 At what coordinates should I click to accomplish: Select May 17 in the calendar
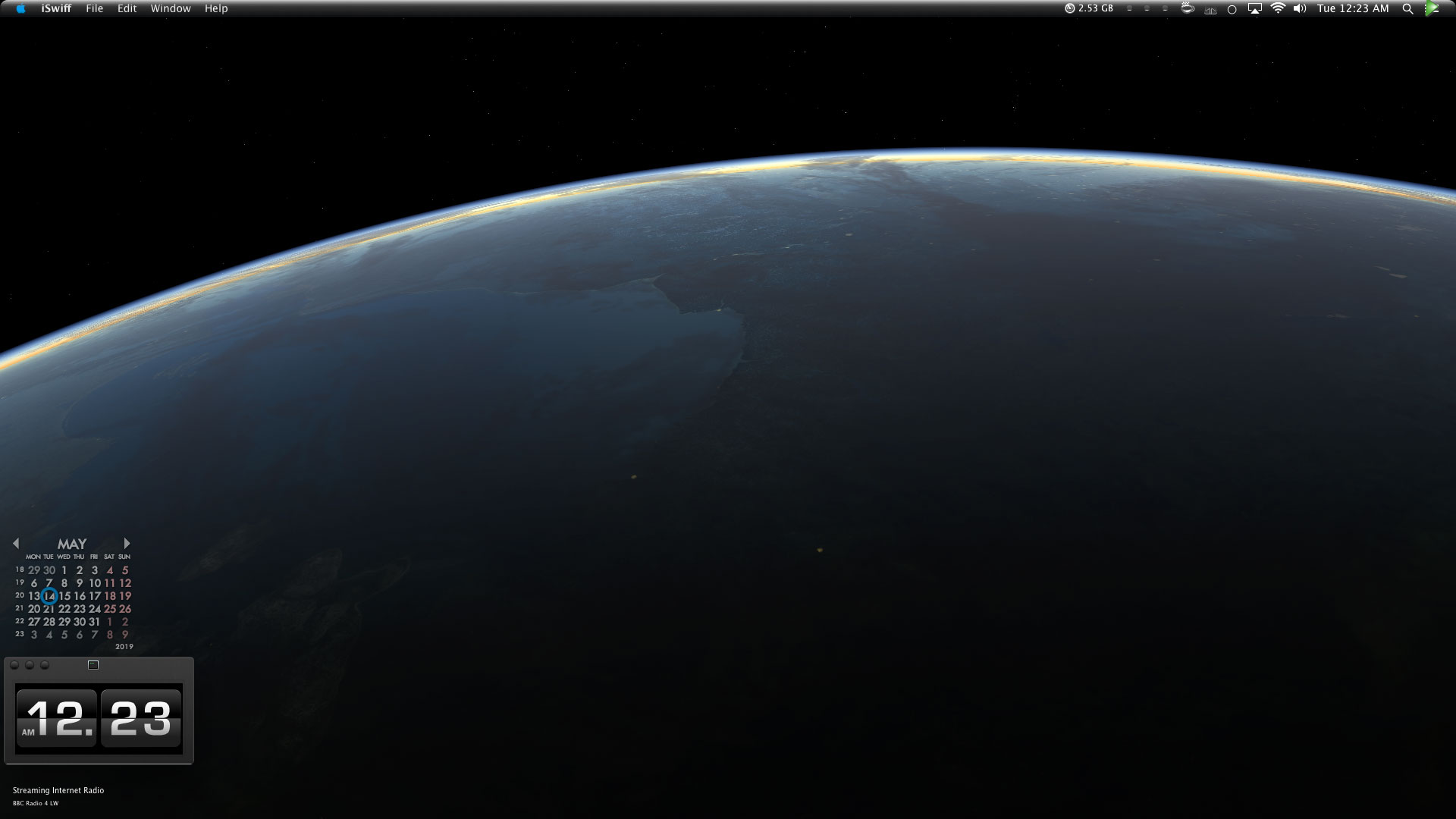click(x=95, y=596)
